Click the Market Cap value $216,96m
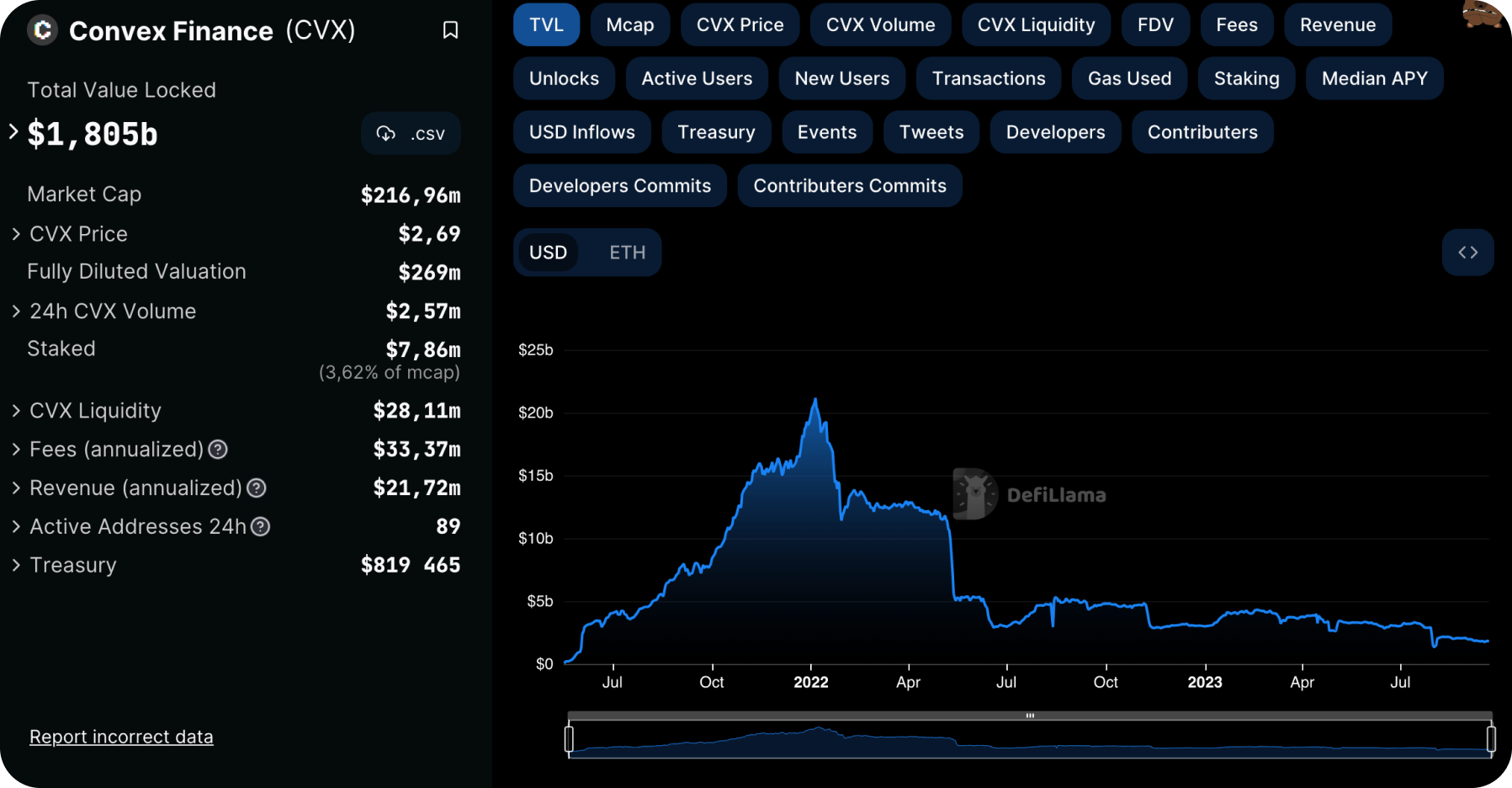 pos(411,195)
